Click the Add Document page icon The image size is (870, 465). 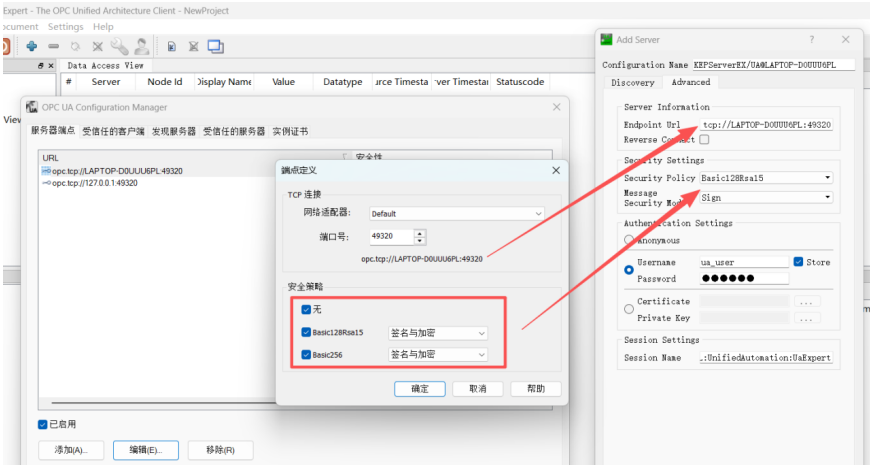172,47
